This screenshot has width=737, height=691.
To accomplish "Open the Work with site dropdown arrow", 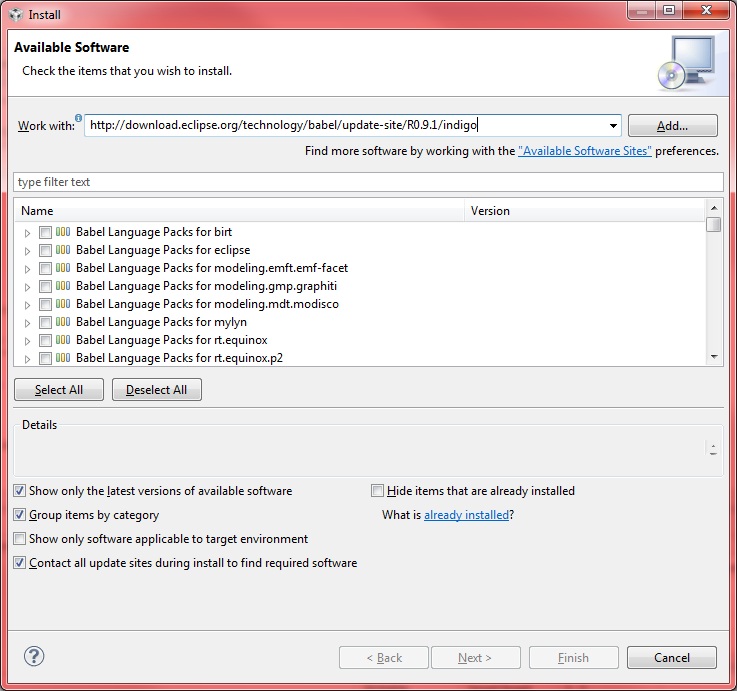I will 613,126.
